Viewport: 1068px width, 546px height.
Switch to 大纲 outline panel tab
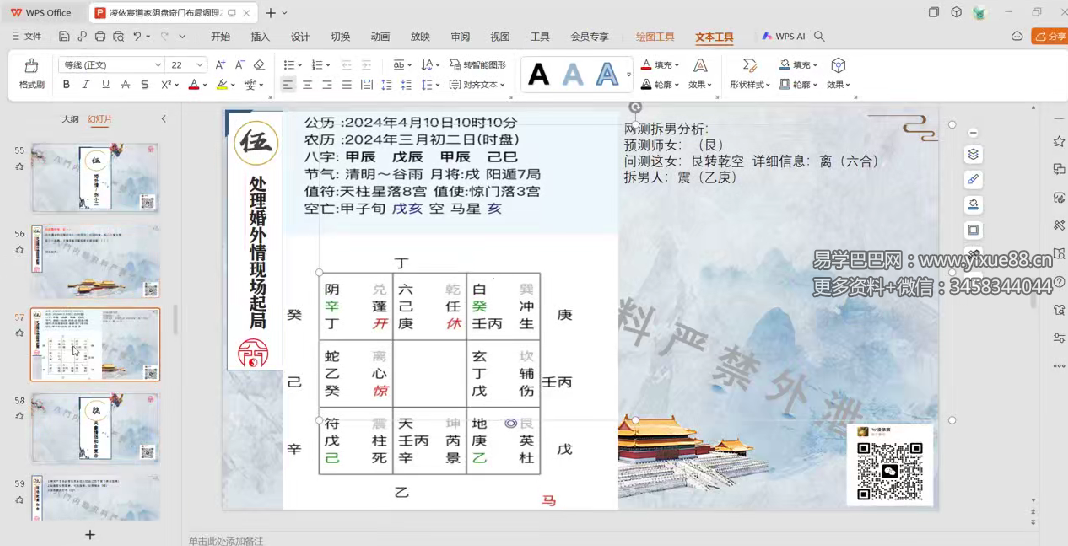click(x=70, y=119)
